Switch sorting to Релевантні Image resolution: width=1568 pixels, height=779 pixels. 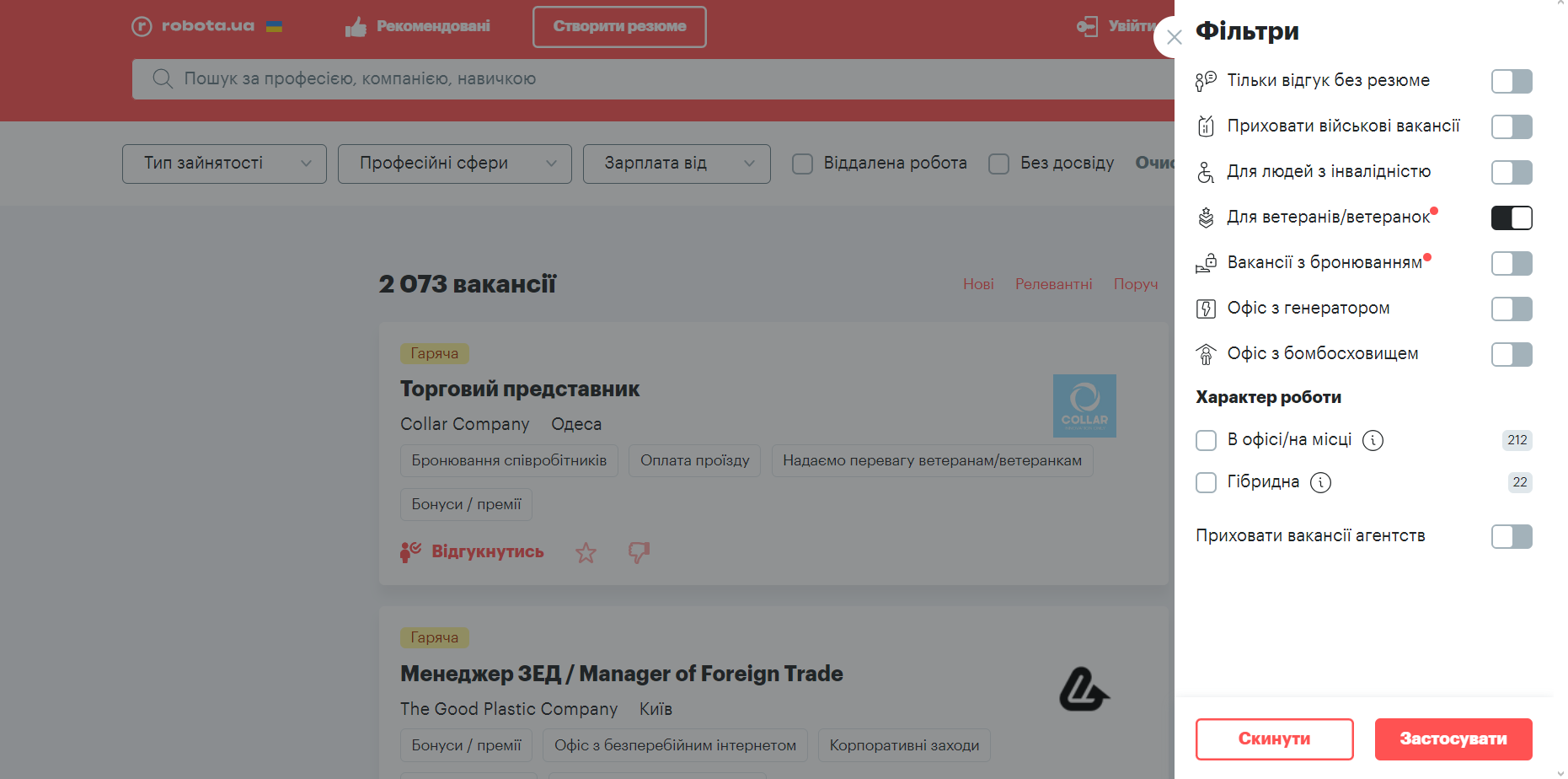click(x=1053, y=284)
